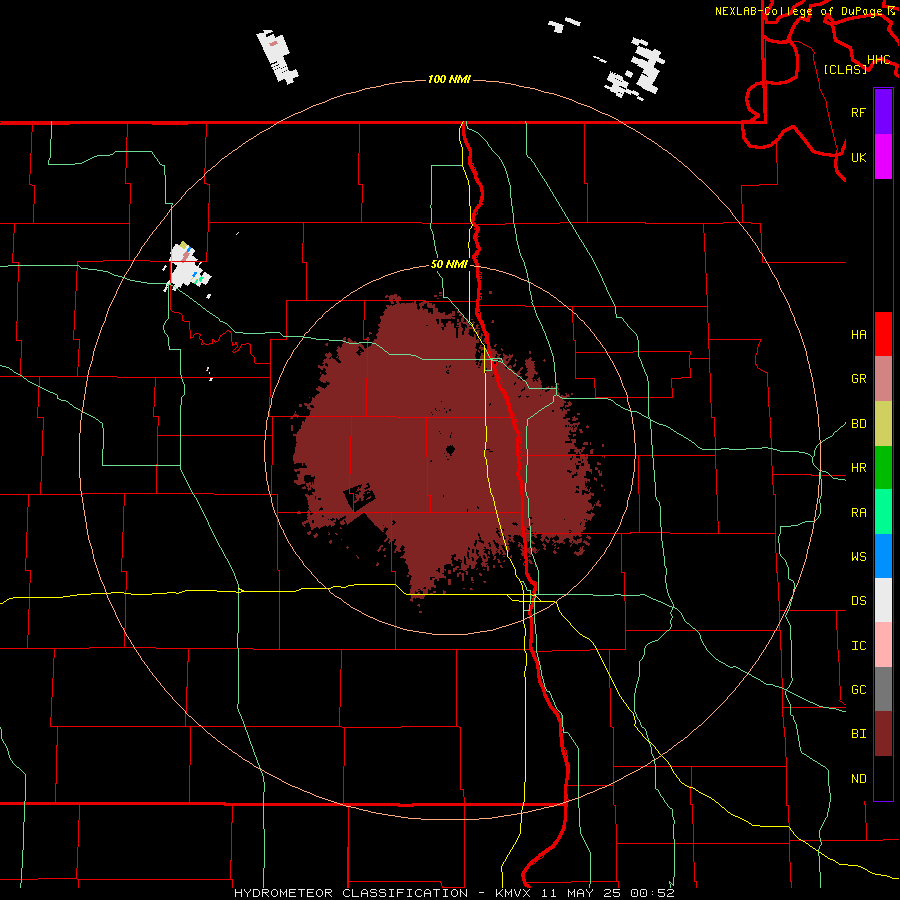This screenshot has width=900, height=900.
Task: Click the 50 NMI range ring label
Action: (449, 264)
